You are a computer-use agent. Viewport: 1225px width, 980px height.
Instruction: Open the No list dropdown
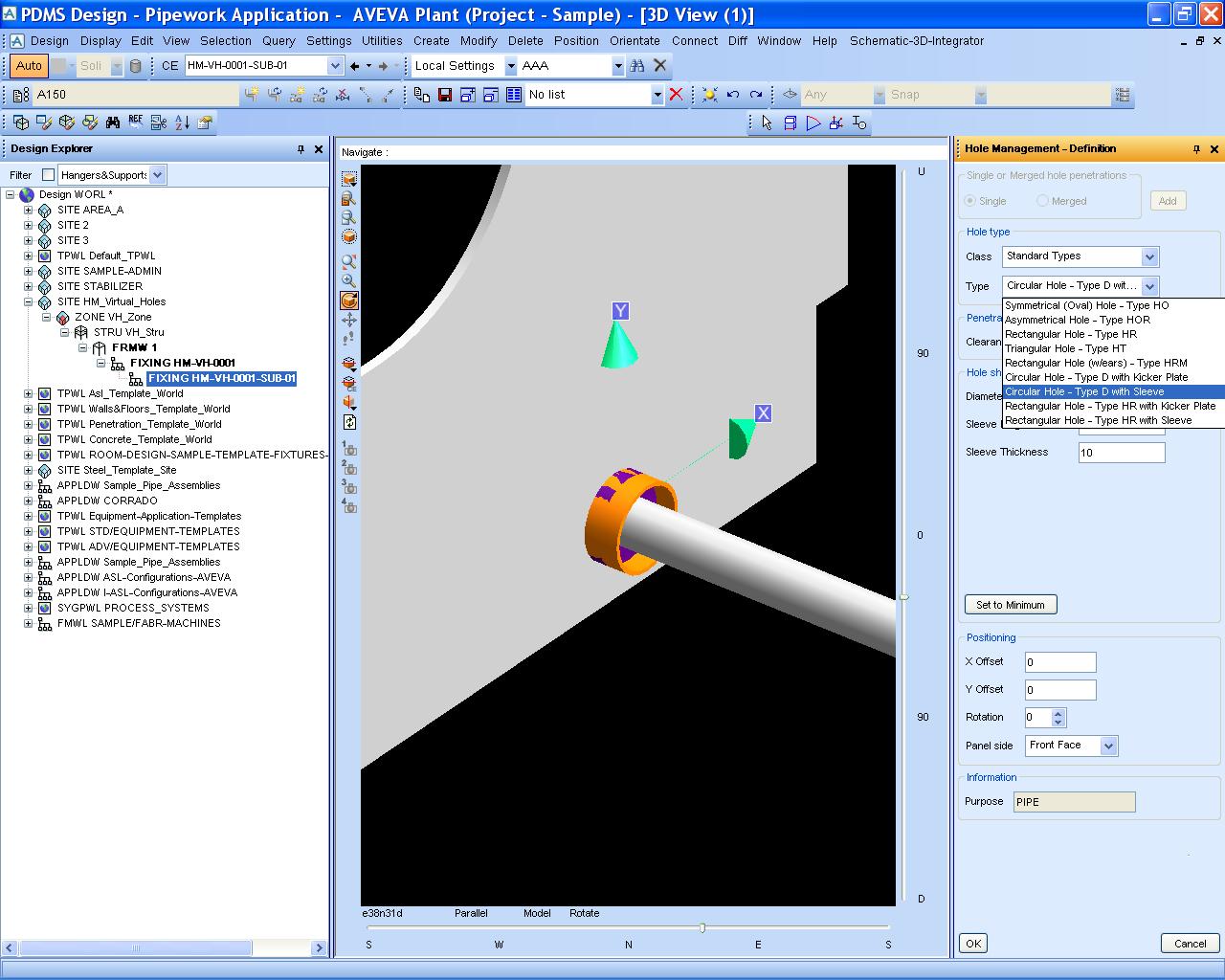657,95
